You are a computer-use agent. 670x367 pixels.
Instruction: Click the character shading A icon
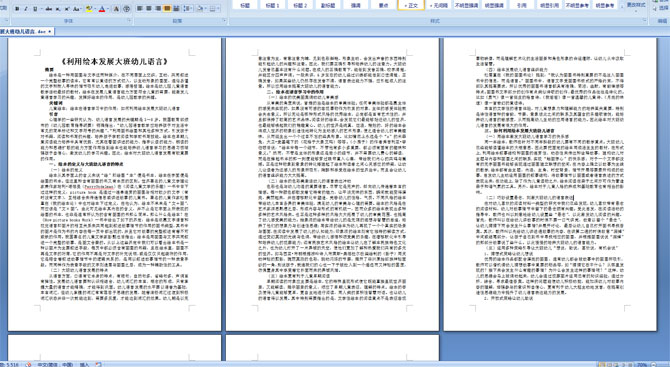tap(116, 9)
